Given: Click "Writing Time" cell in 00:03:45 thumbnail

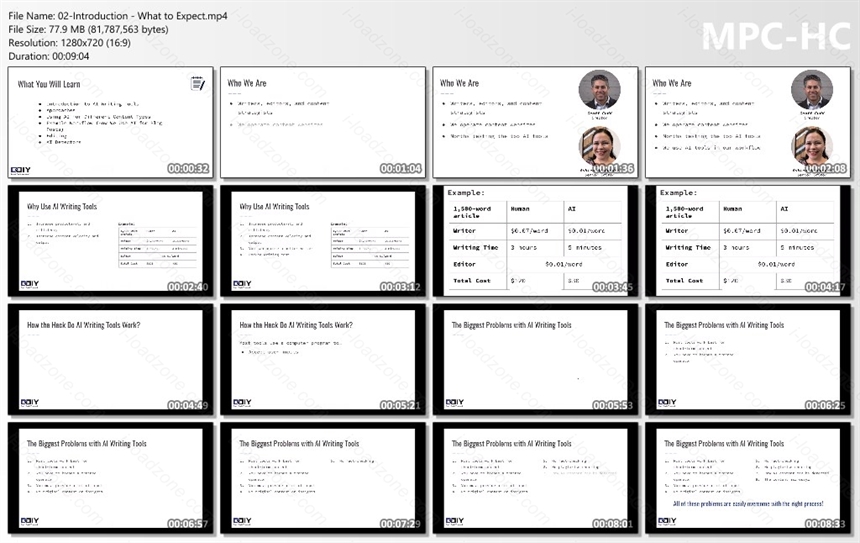Looking at the screenshot, I should [x=475, y=247].
